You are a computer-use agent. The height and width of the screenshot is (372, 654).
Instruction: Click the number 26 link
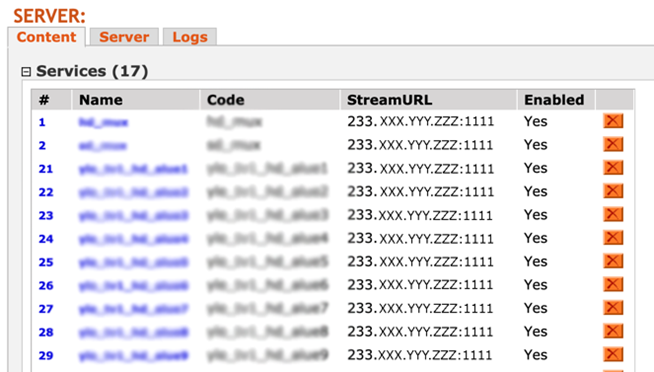click(x=46, y=286)
